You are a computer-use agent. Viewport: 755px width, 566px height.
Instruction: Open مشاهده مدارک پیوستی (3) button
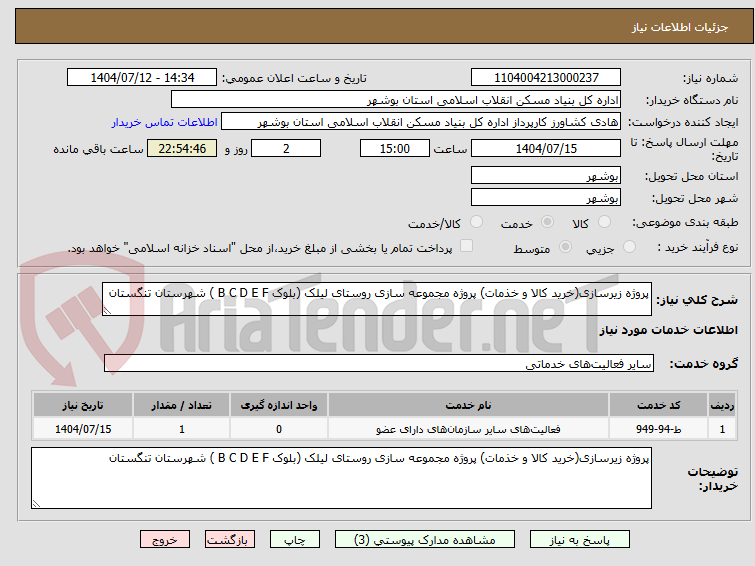pyautogui.click(x=425, y=540)
